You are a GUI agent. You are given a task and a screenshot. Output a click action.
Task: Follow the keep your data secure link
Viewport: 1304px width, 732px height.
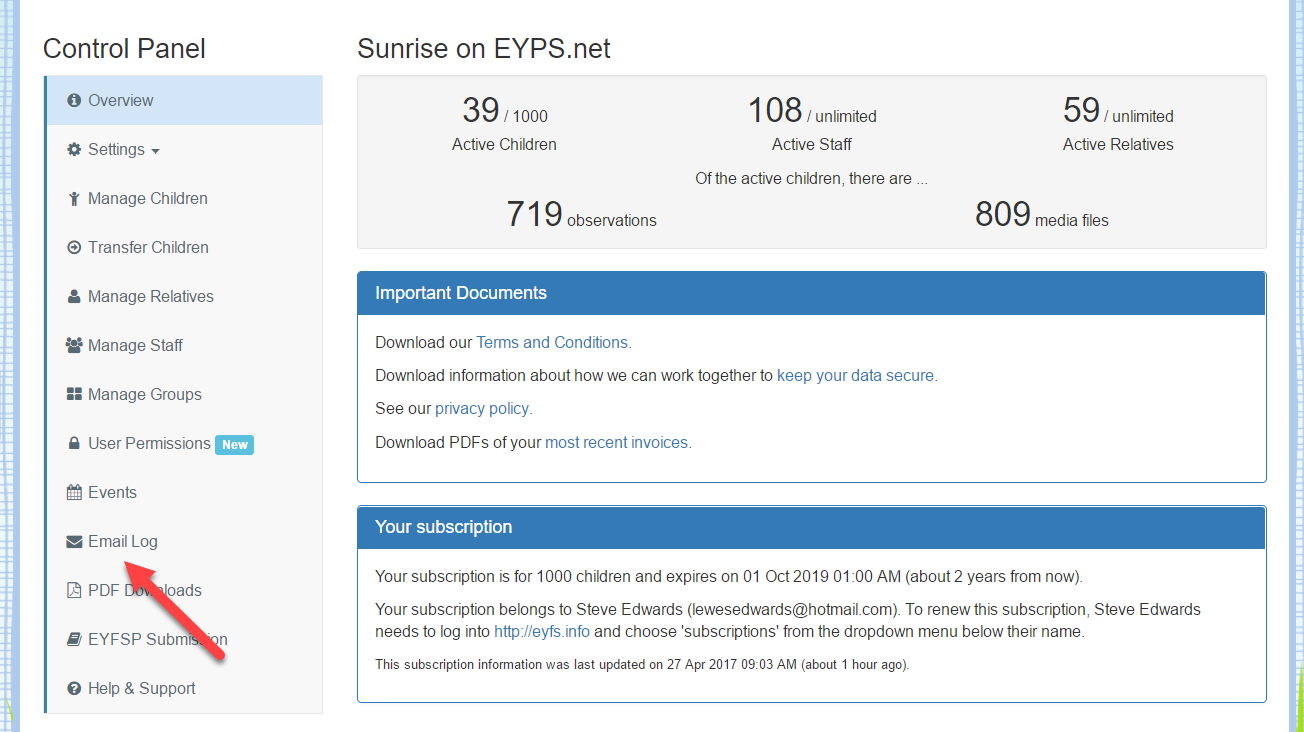pyautogui.click(x=855, y=375)
